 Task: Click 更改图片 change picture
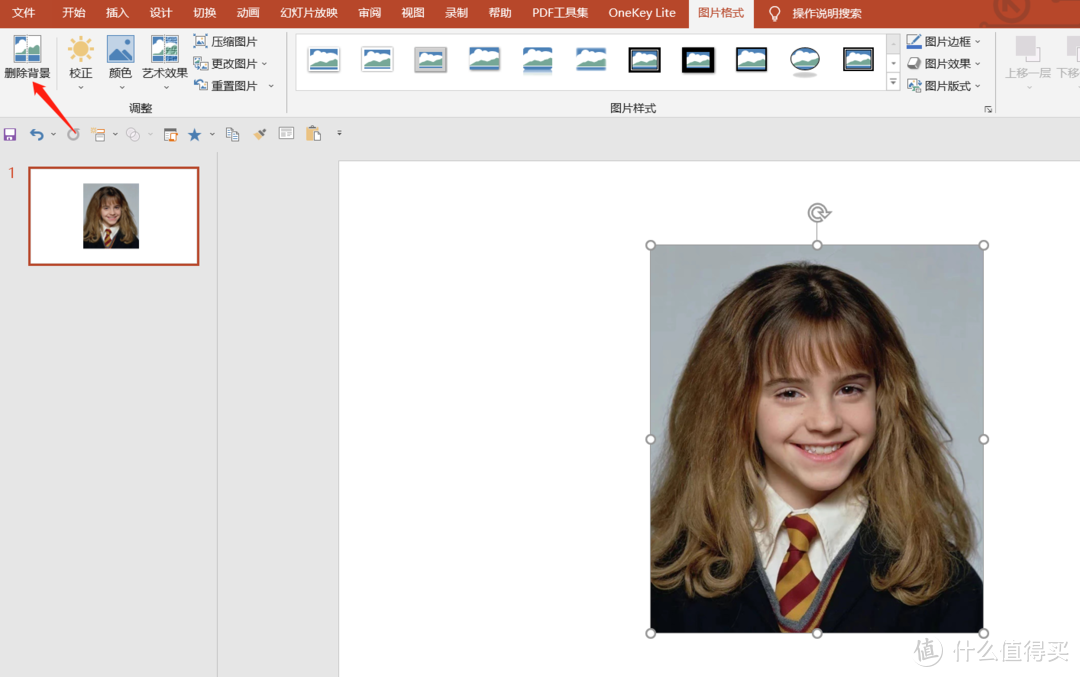(225, 63)
